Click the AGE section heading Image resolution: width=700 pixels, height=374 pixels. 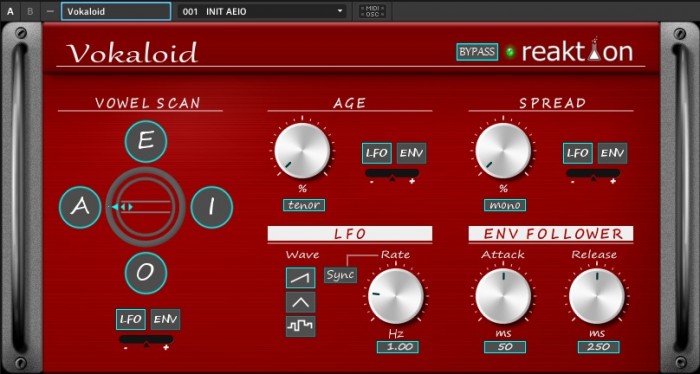(x=350, y=103)
